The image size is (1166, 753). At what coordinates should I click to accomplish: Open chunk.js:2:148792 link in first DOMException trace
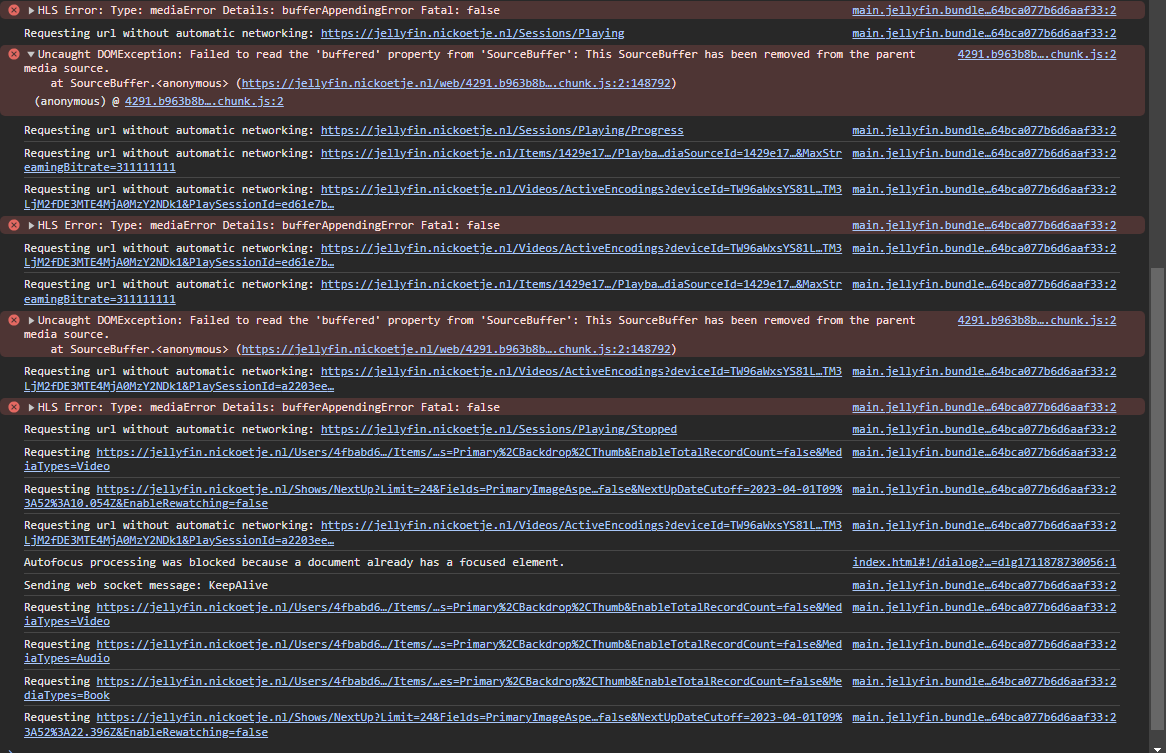click(456, 83)
